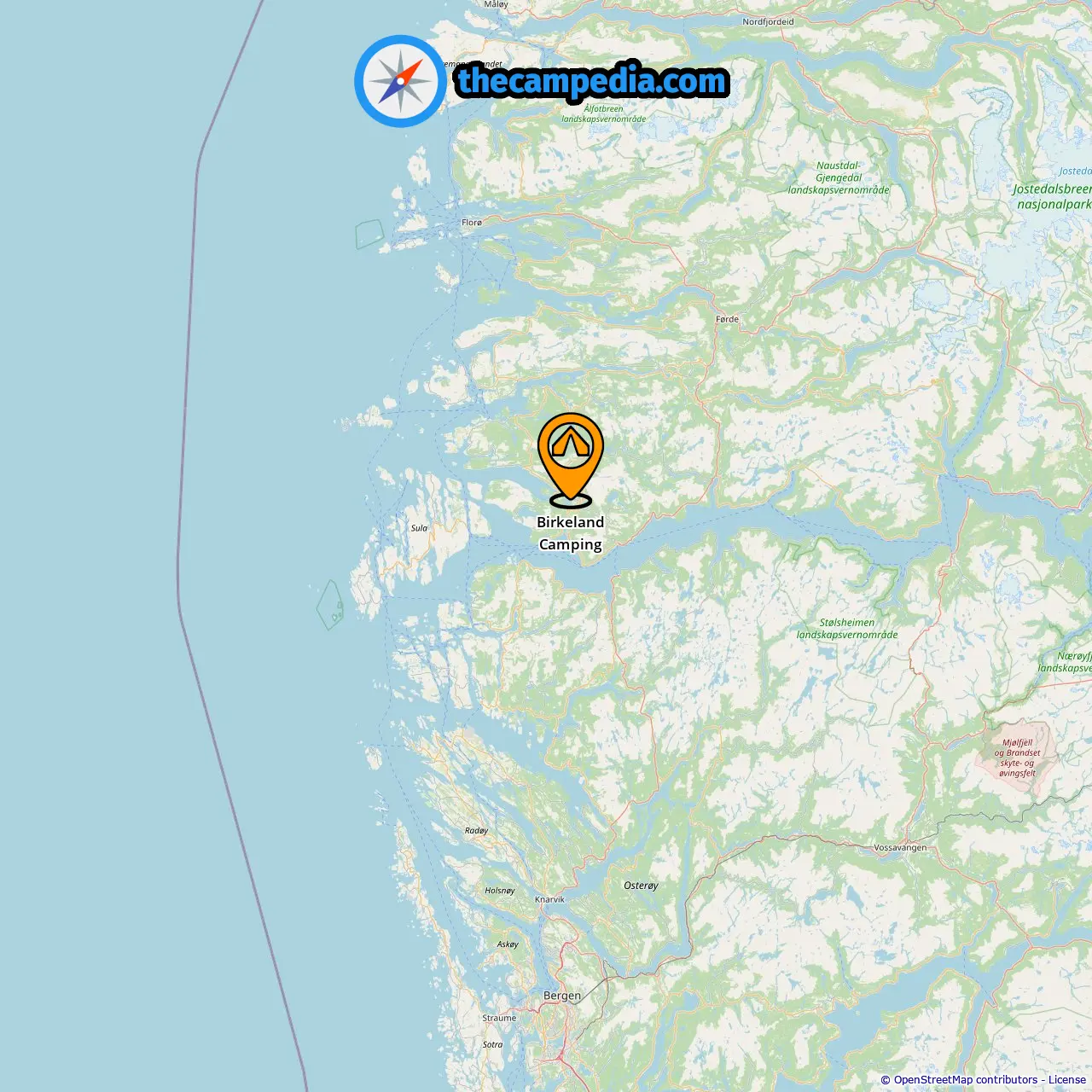The image size is (1092, 1092).
Task: Click the Stølsheimen landskapsvernområde label
Action: pos(847,629)
